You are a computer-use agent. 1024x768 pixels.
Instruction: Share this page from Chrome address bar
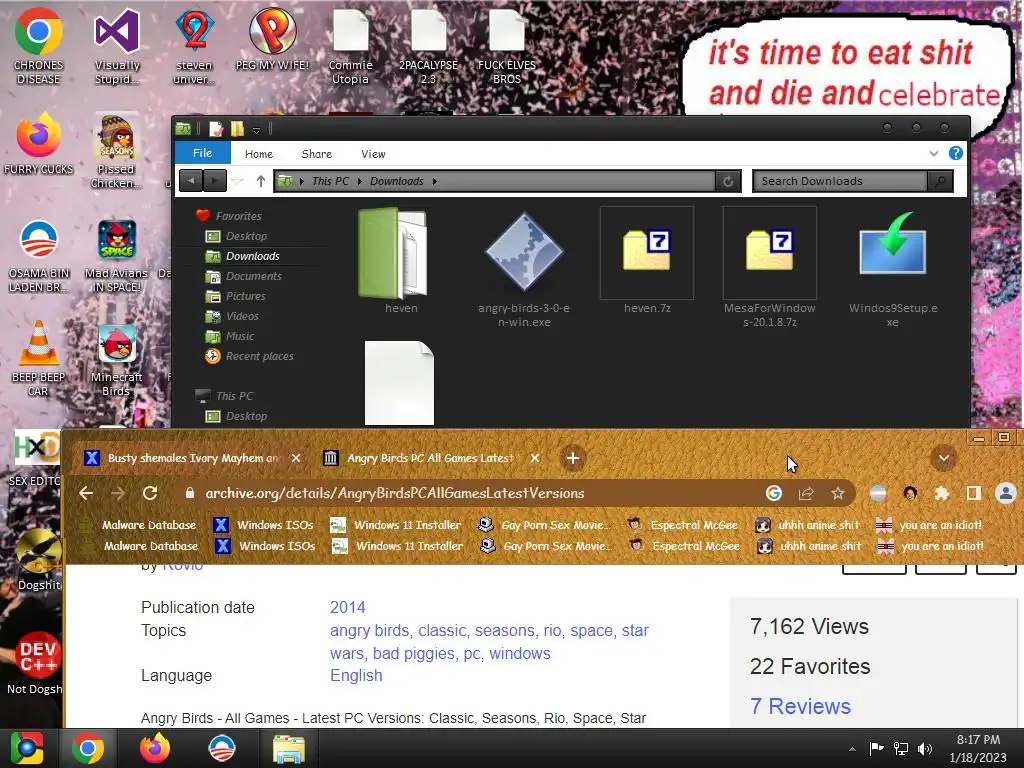806,493
